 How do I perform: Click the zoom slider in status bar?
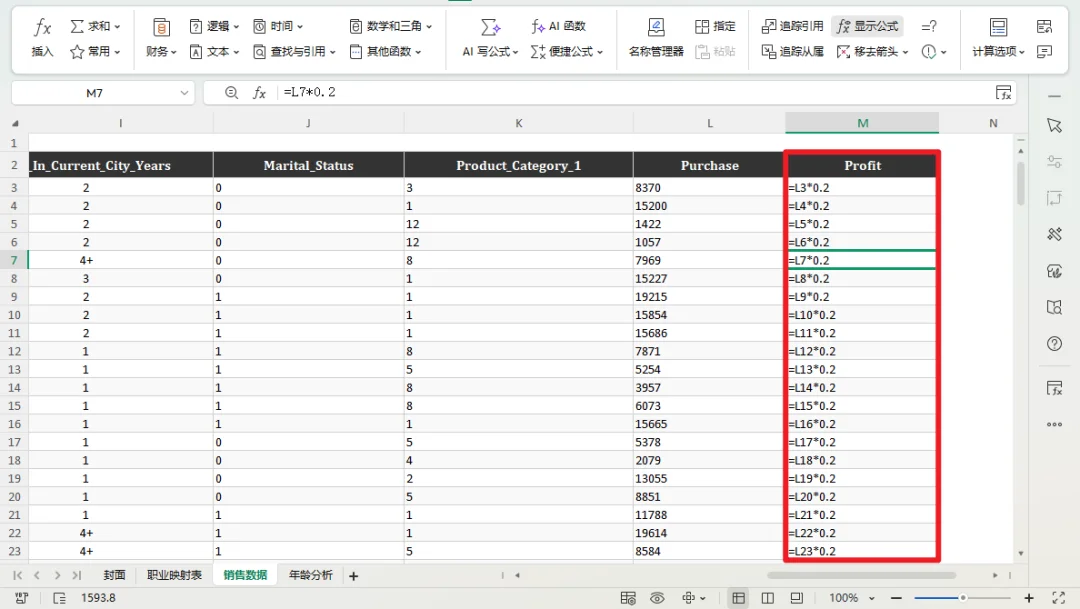(962, 598)
